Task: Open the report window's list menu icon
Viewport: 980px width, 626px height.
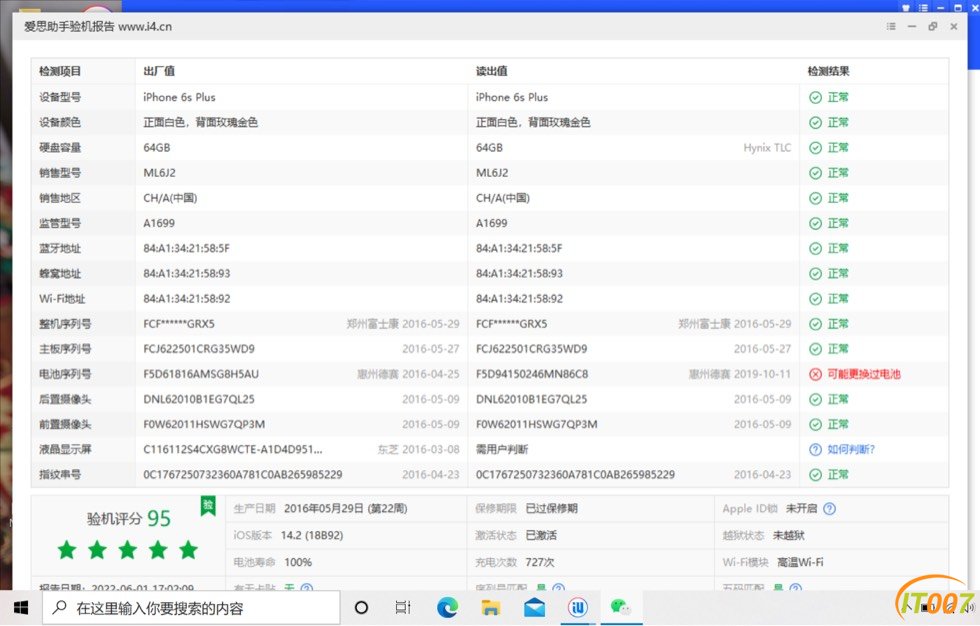Action: (x=891, y=26)
